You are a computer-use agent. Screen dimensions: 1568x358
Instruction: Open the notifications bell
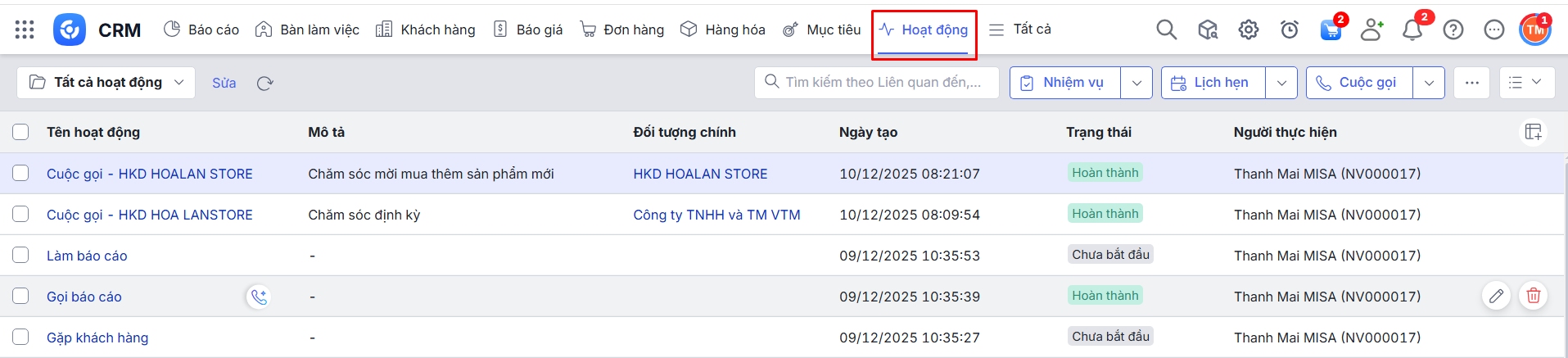1412,30
